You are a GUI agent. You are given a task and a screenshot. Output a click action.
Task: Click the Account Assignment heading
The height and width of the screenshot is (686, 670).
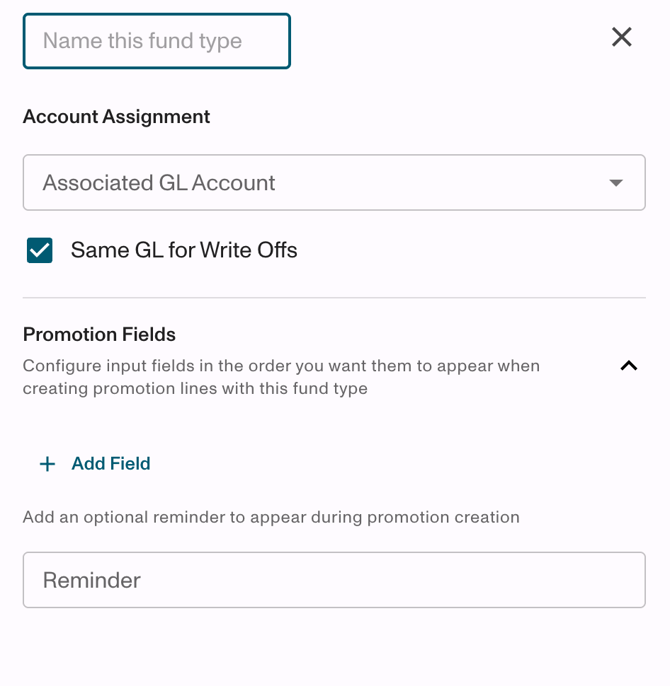pyautogui.click(x=116, y=117)
